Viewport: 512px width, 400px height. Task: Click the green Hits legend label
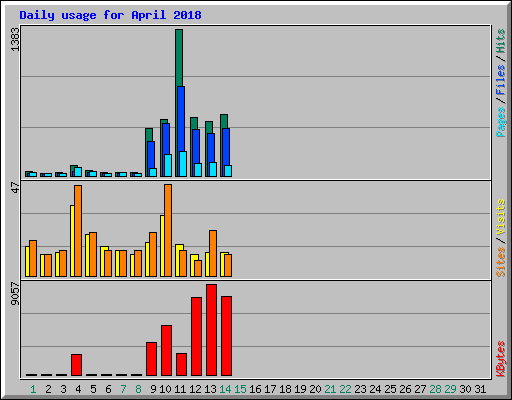(x=500, y=41)
